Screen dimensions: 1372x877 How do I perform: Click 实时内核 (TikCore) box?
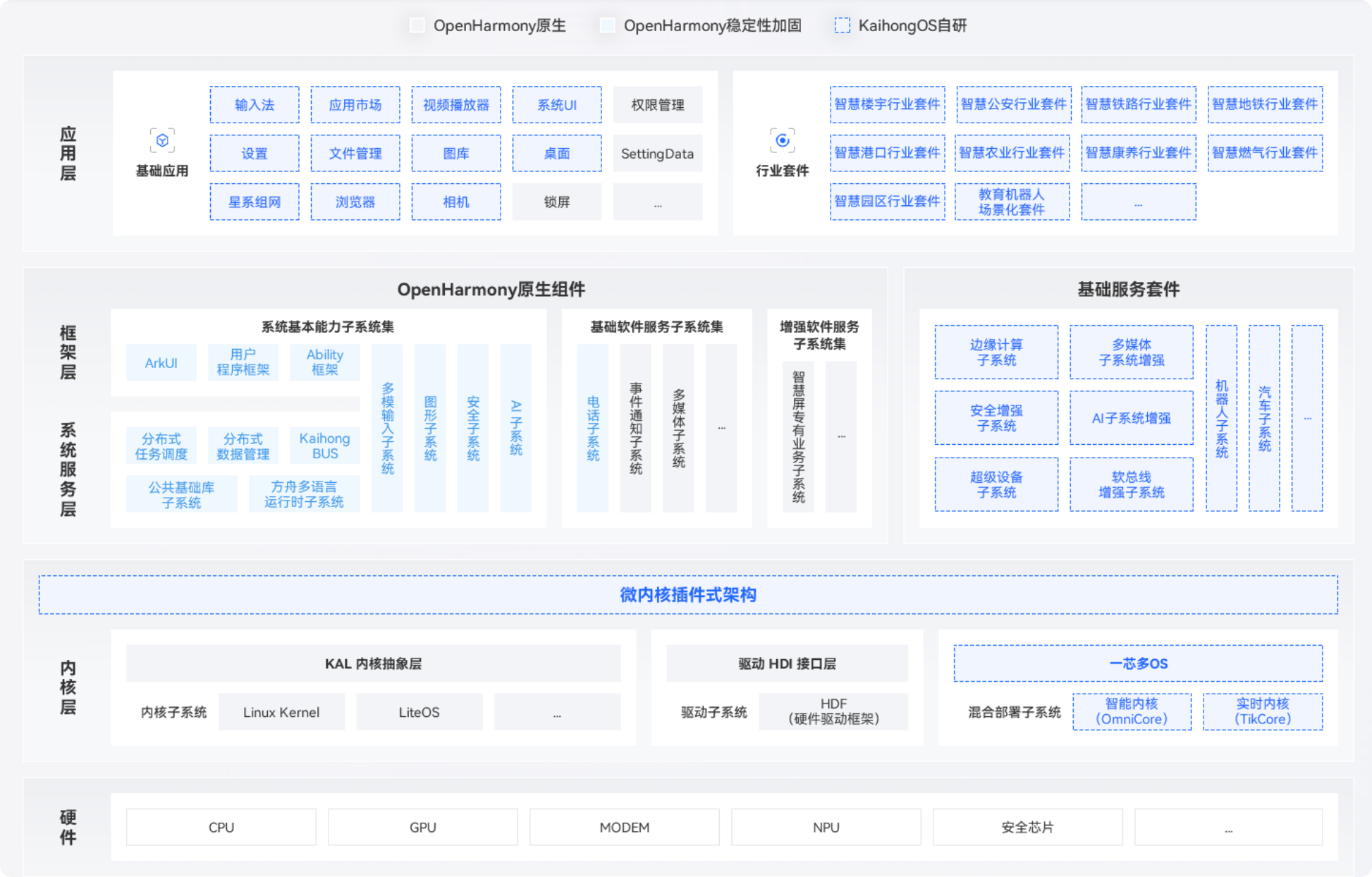pos(1263,712)
